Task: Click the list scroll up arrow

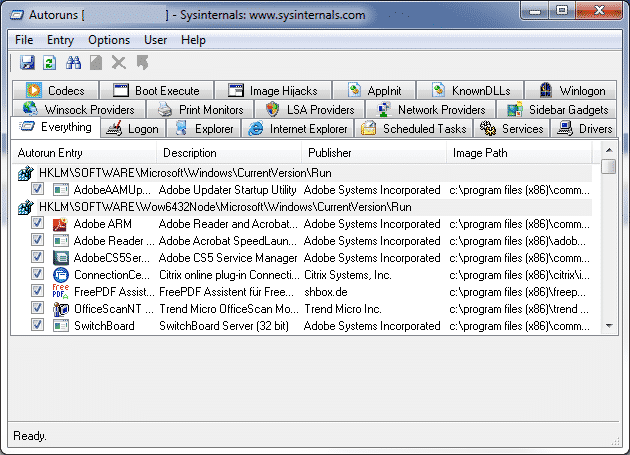Action: [x=609, y=150]
